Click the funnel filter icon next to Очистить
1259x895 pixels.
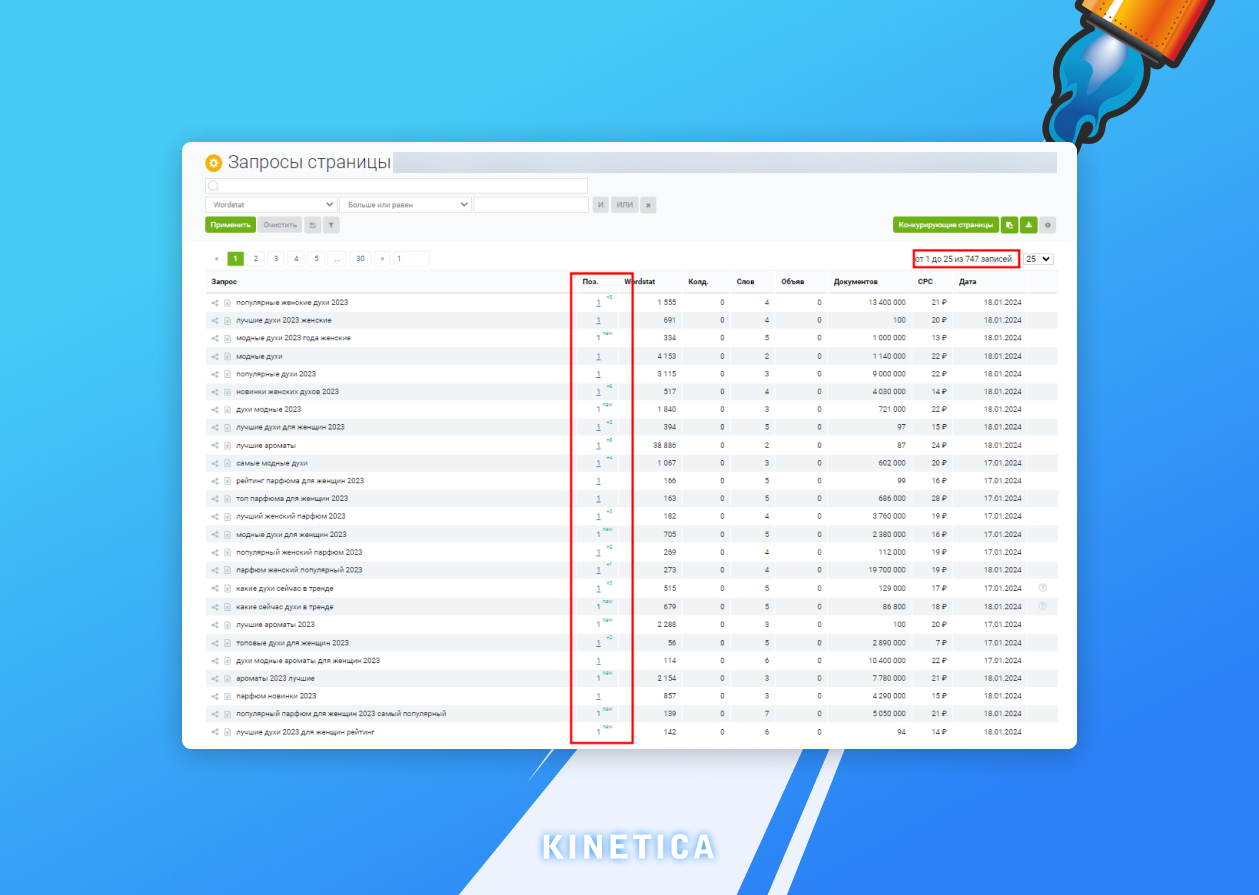coord(331,225)
